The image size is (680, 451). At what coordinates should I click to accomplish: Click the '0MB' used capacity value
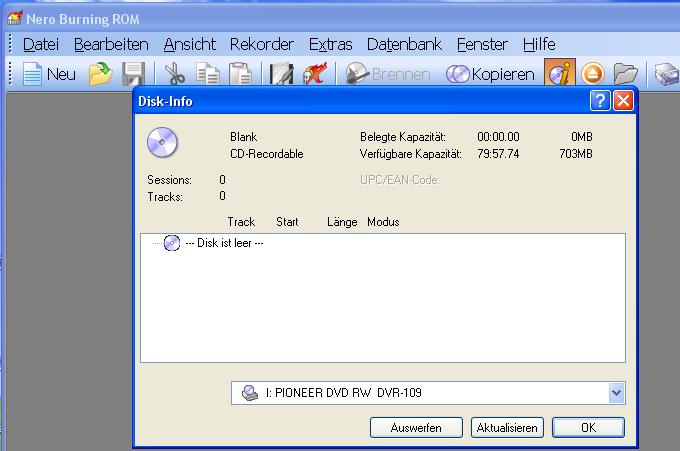(x=582, y=137)
